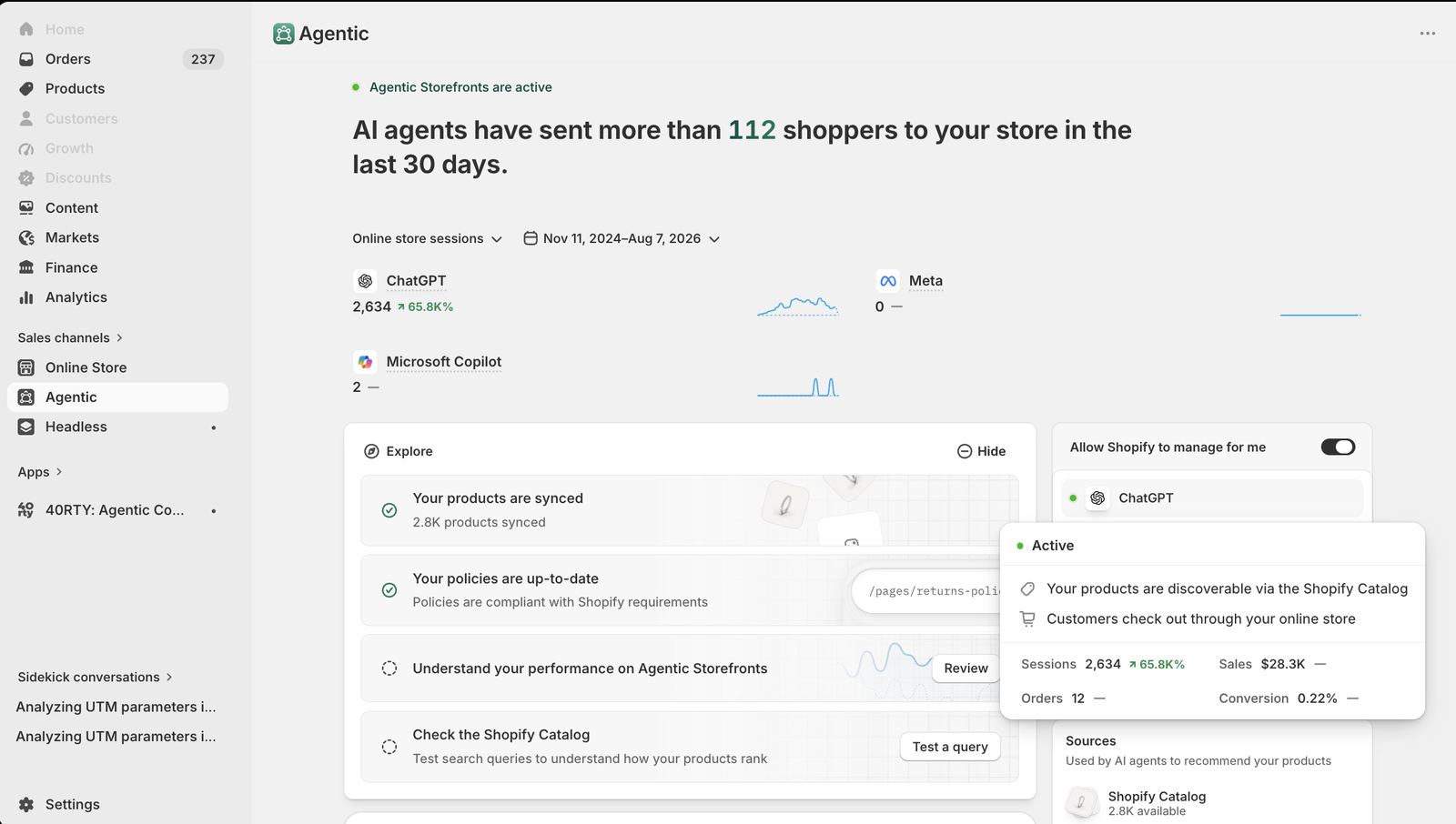Screen dimensions: 1456x824
Task: Click the products synced checkmark
Action: [x=389, y=510]
